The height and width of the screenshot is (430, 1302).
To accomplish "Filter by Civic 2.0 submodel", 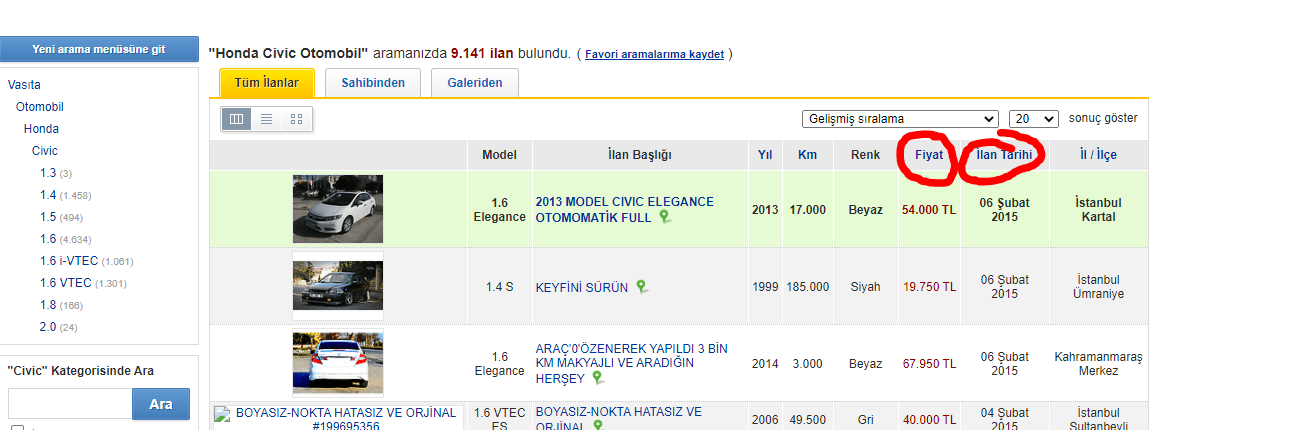I will [48, 327].
